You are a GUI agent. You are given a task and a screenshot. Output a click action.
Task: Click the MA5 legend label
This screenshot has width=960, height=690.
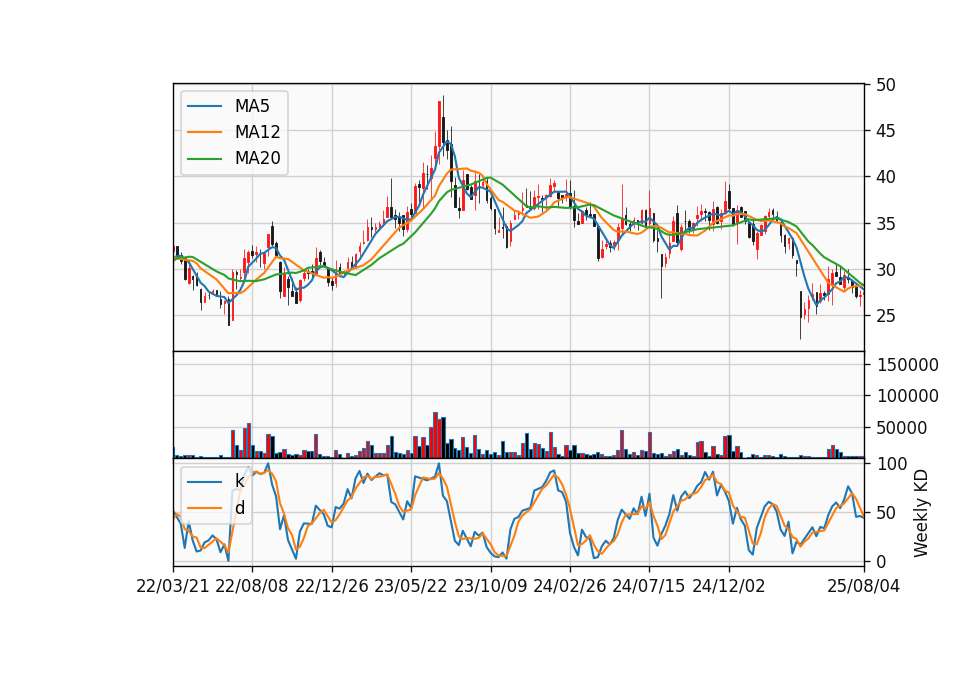coord(252,106)
